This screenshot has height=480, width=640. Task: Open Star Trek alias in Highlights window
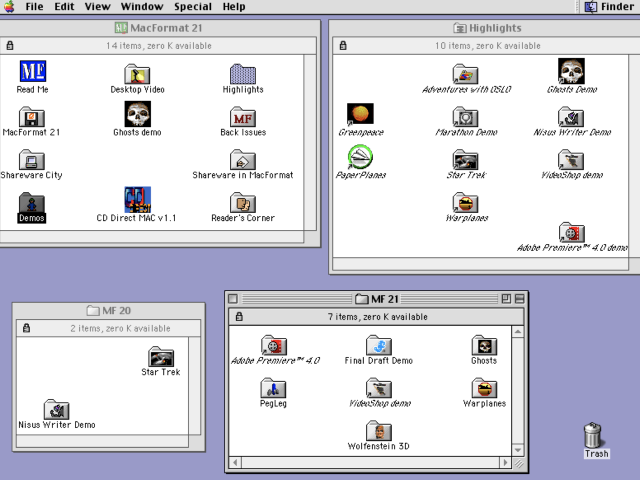pos(465,160)
